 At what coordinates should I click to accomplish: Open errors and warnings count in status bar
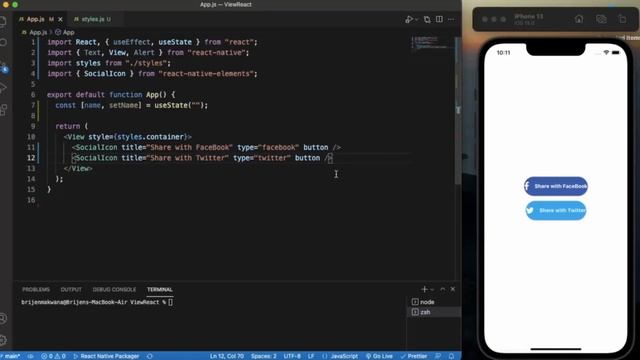click(53, 356)
